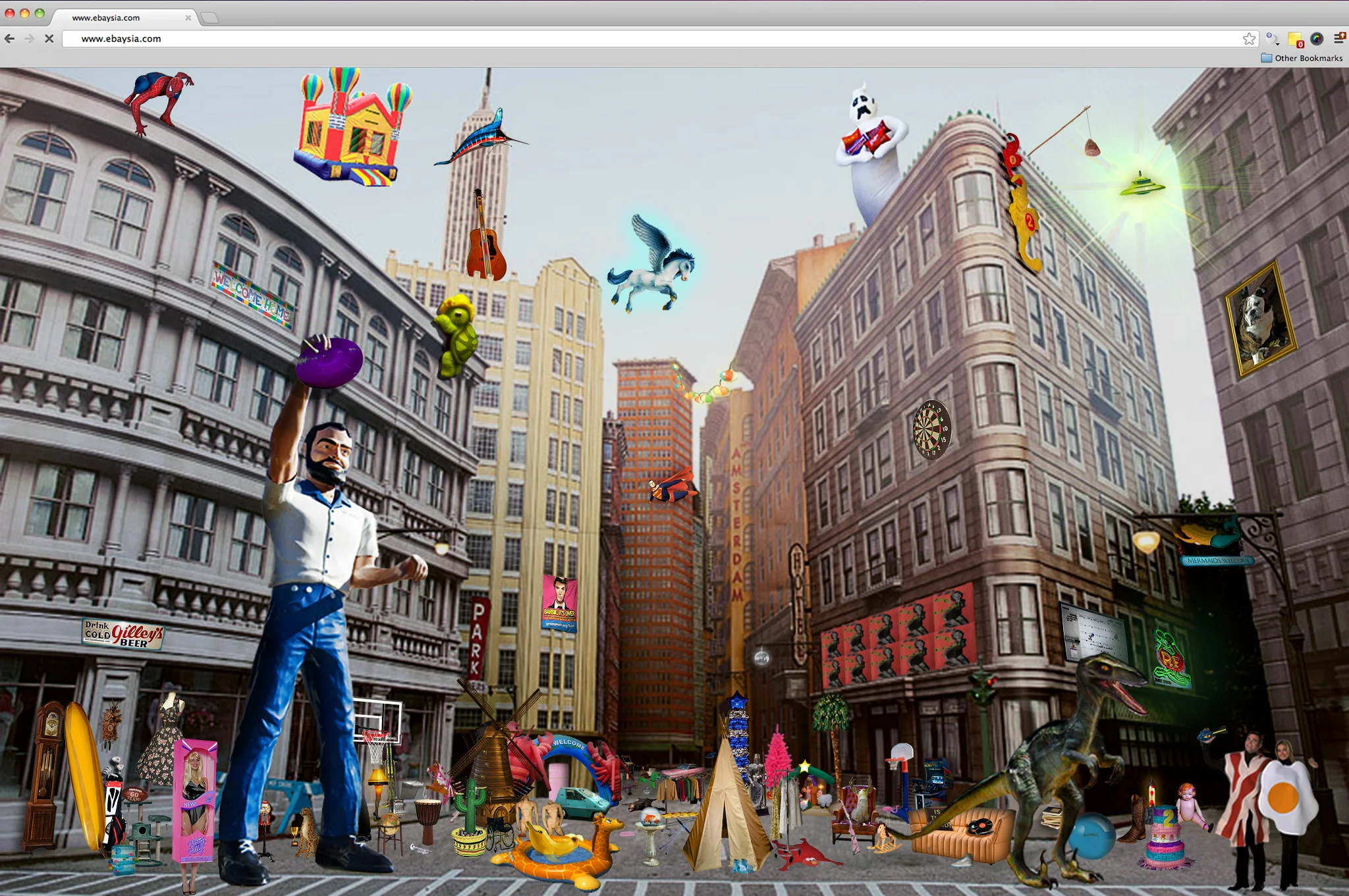Image resolution: width=1349 pixels, height=896 pixels.
Task: Select the www.ebaysia.com tab
Action: pos(124,18)
